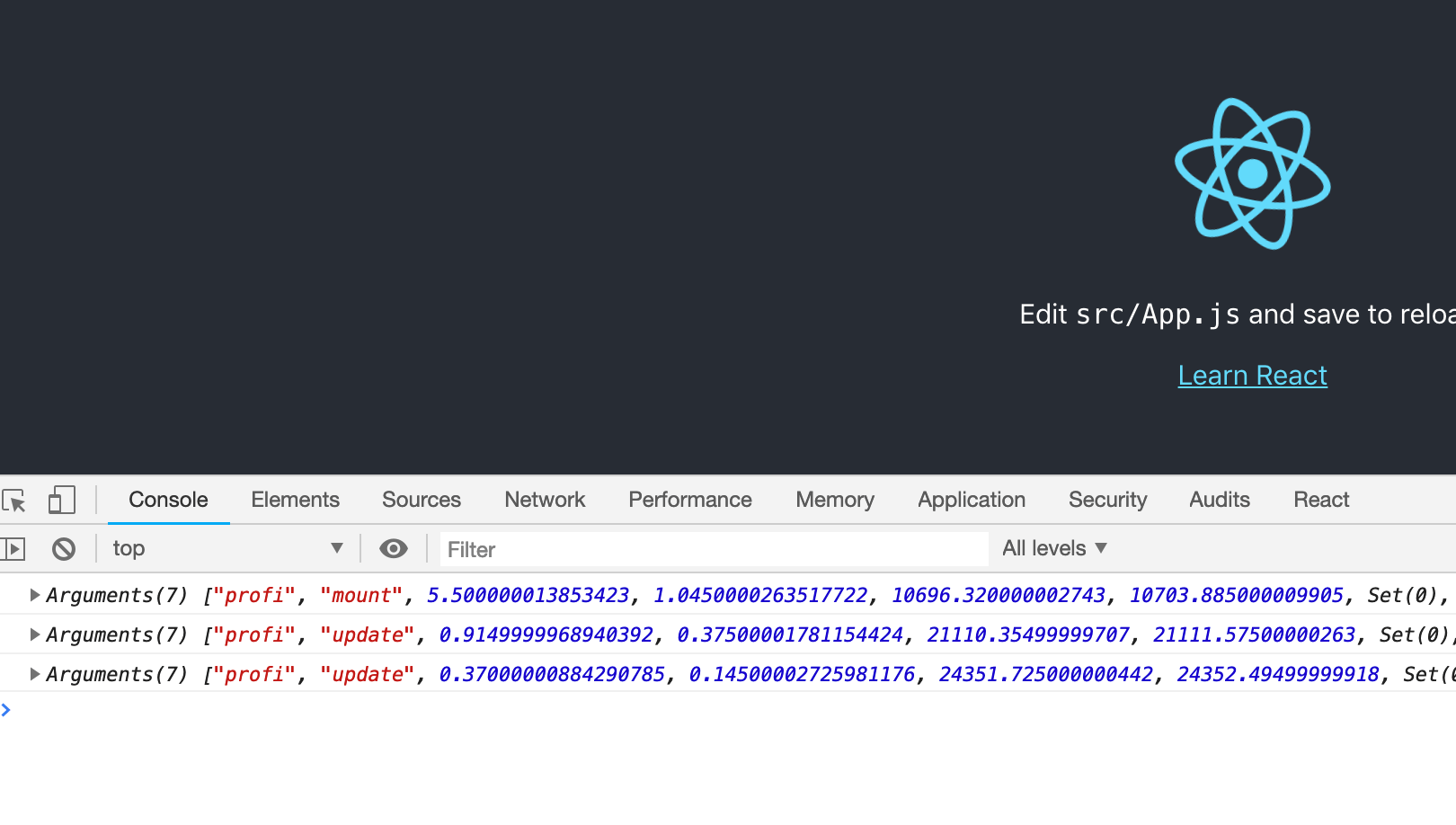Image resolution: width=1456 pixels, height=825 pixels.
Task: Click the value 24352.49499999918
Action: (x=1278, y=674)
